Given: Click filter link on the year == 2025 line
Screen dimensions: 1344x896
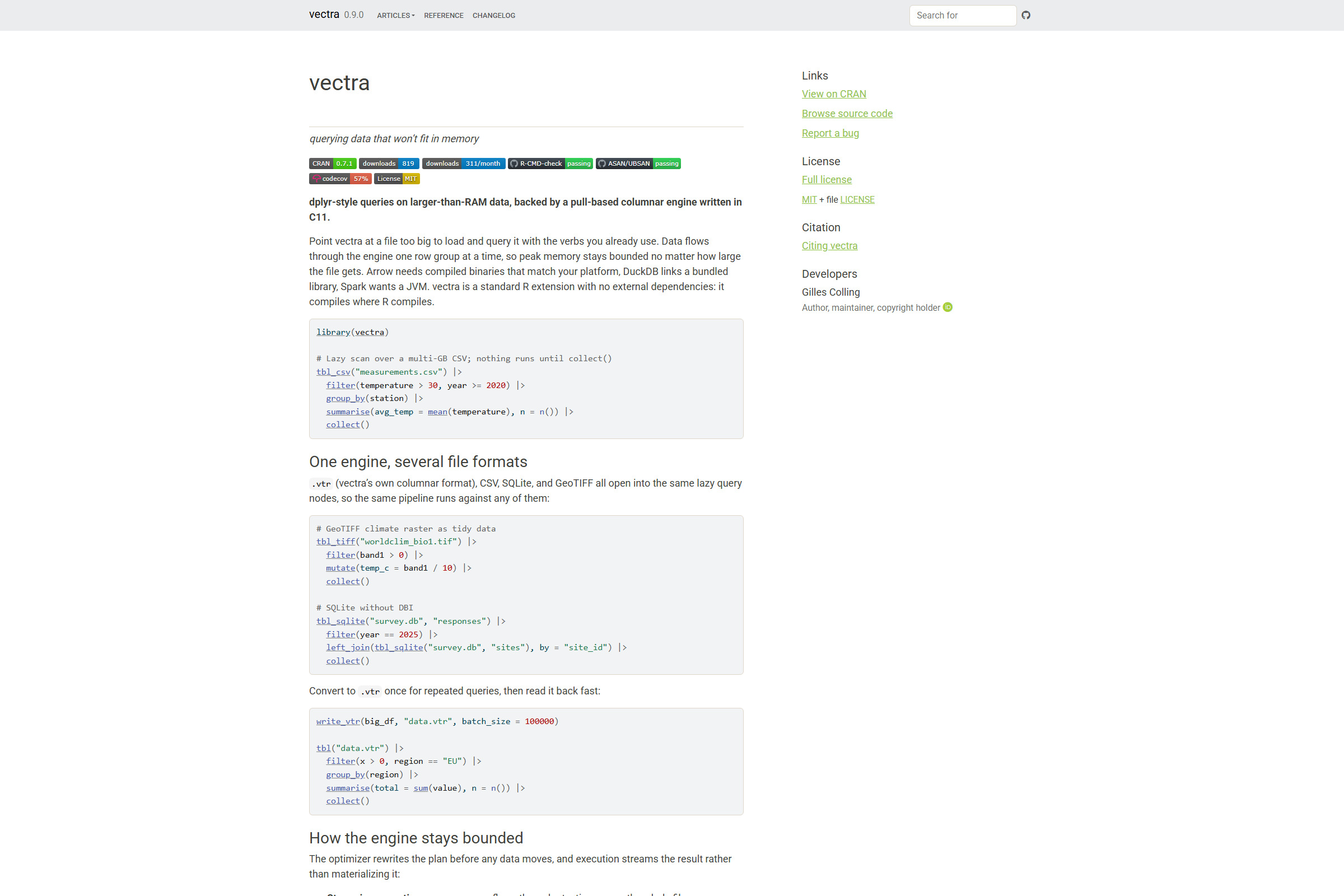Looking at the screenshot, I should [340, 634].
